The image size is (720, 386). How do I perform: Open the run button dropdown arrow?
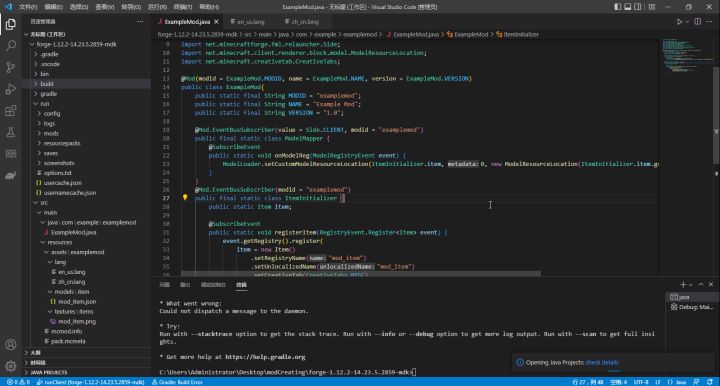(x=687, y=22)
